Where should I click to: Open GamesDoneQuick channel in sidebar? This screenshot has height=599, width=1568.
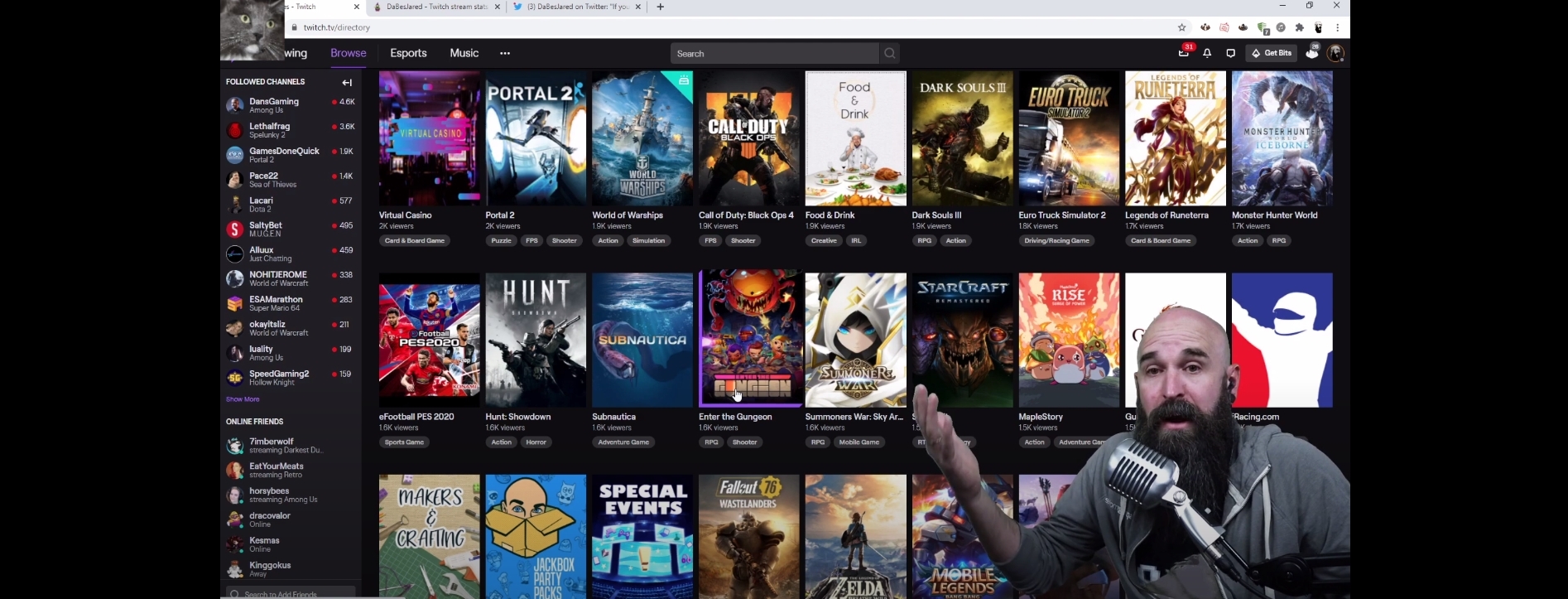pos(291,155)
